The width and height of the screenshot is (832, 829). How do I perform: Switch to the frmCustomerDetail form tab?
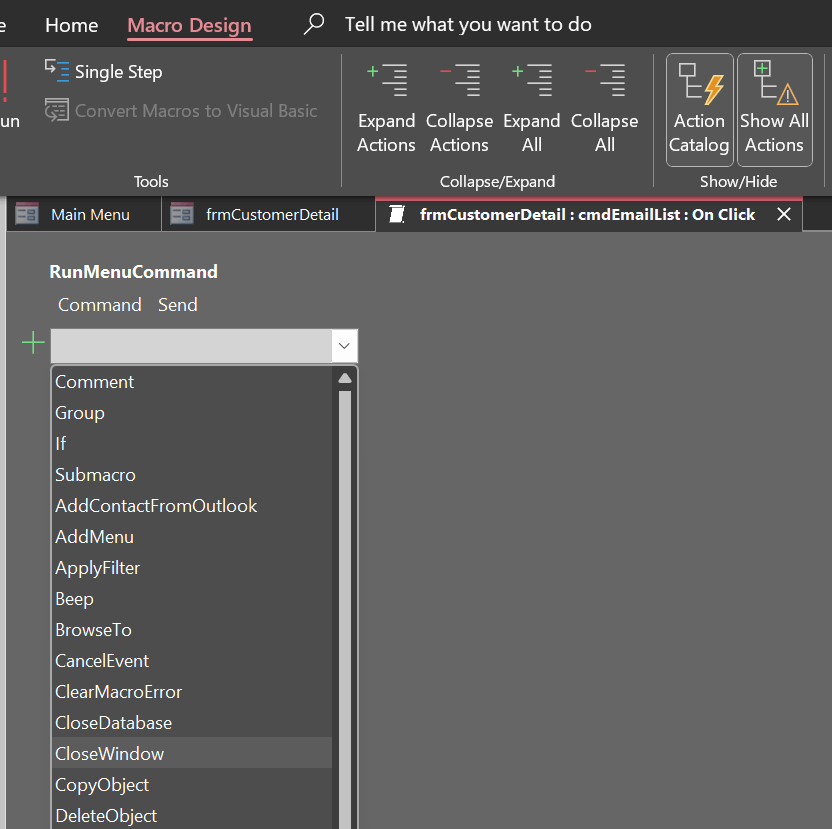[268, 214]
